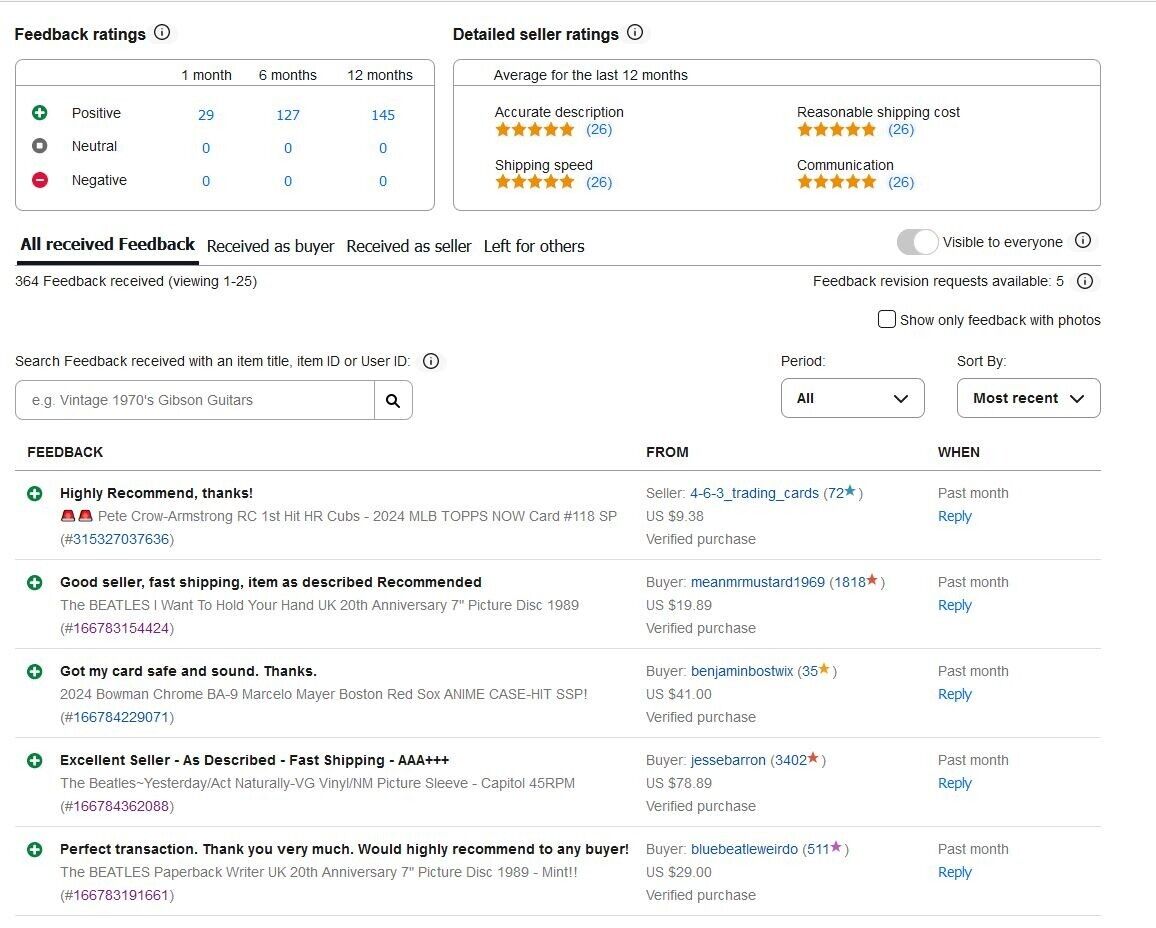Viewport: 1156px width, 928px height.
Task: Click the red Negative rating icon
Action: [40, 180]
